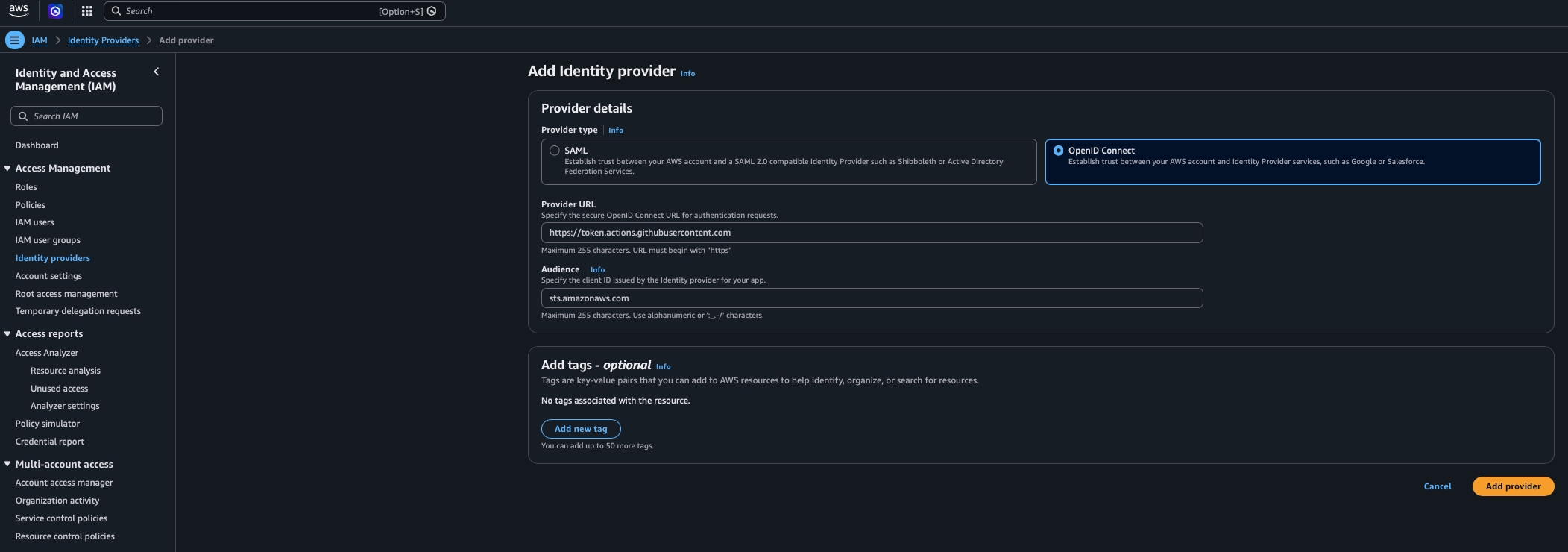Click the Add new tag button
This screenshot has width=1568, height=552.
581,429
